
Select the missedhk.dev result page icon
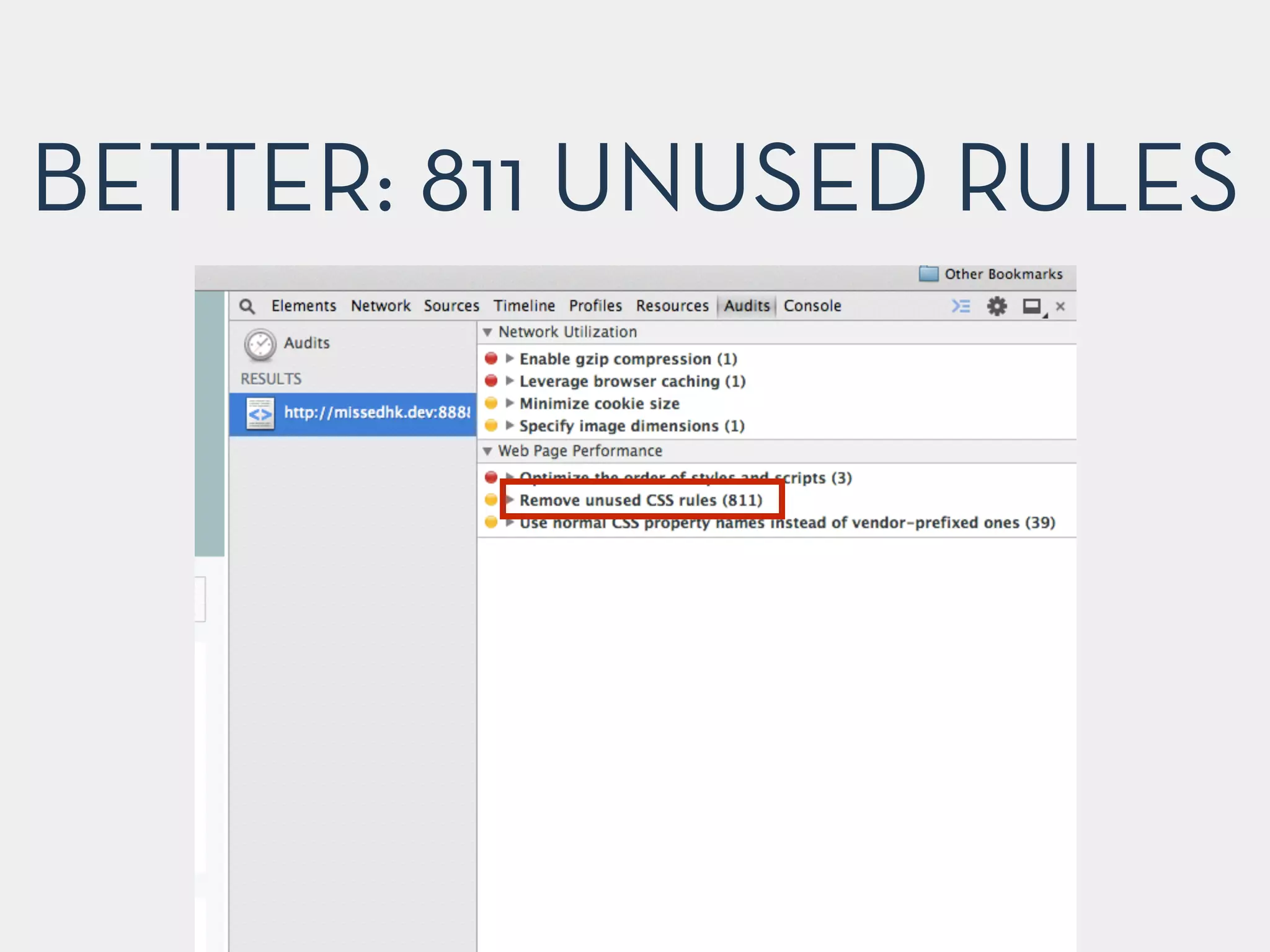tap(260, 414)
